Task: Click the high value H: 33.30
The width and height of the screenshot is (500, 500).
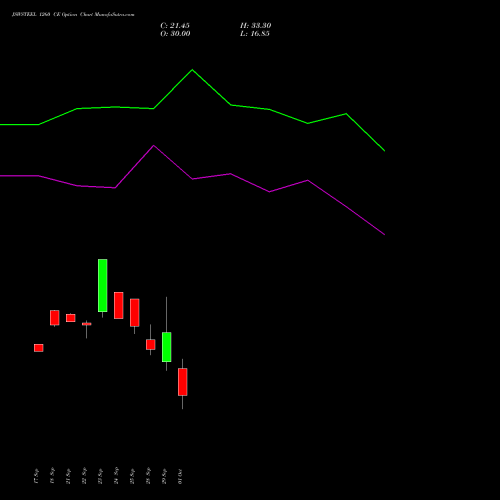Action: coord(256,26)
